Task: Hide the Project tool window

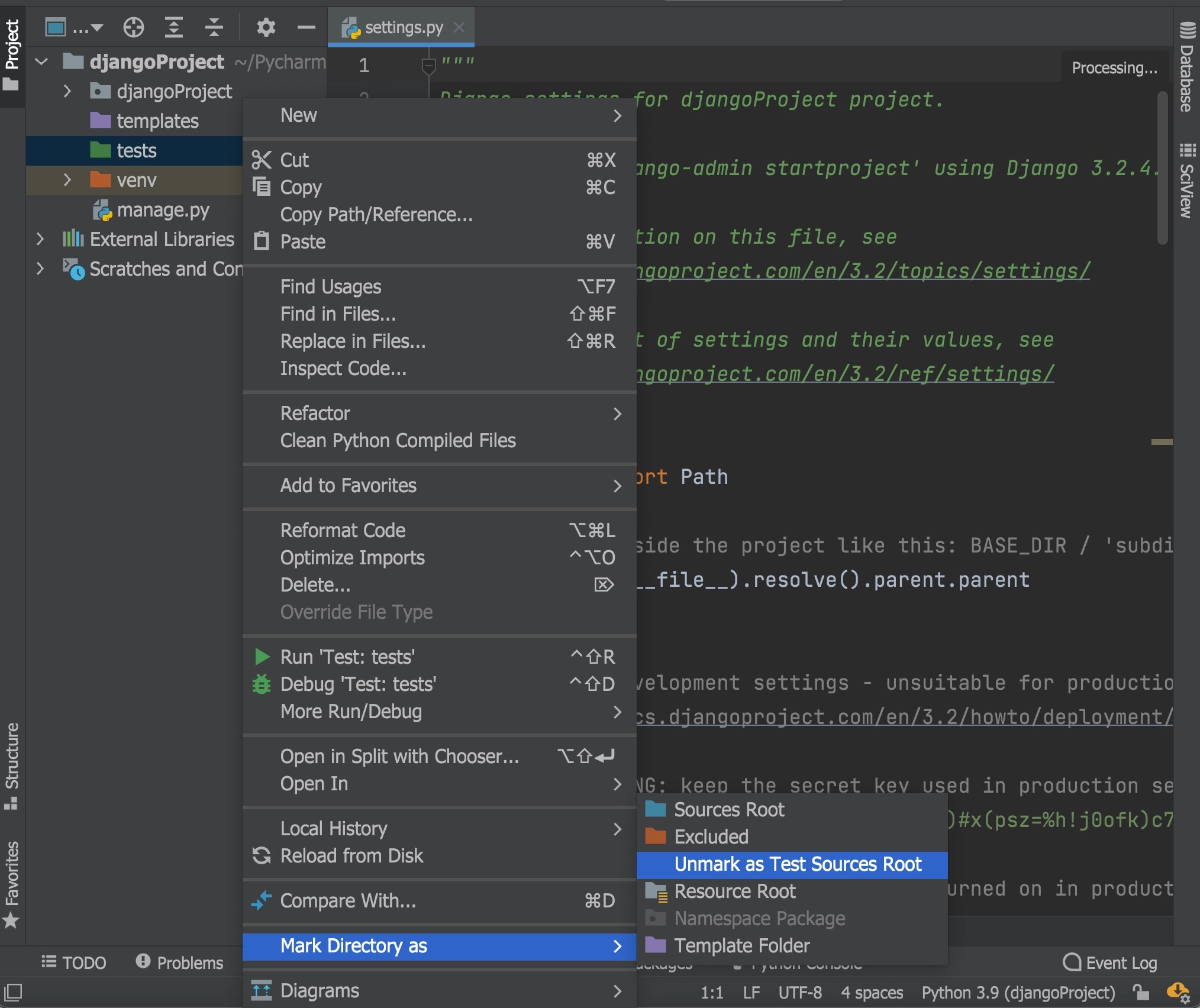Action: pos(306,27)
